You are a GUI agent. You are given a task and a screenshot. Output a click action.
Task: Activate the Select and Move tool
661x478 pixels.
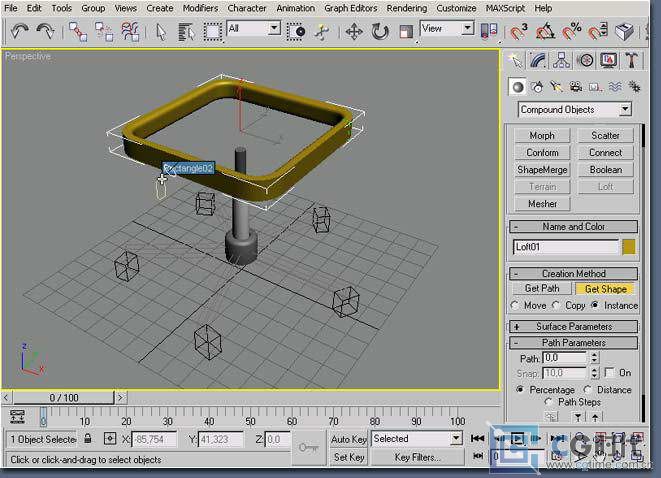pyautogui.click(x=354, y=32)
